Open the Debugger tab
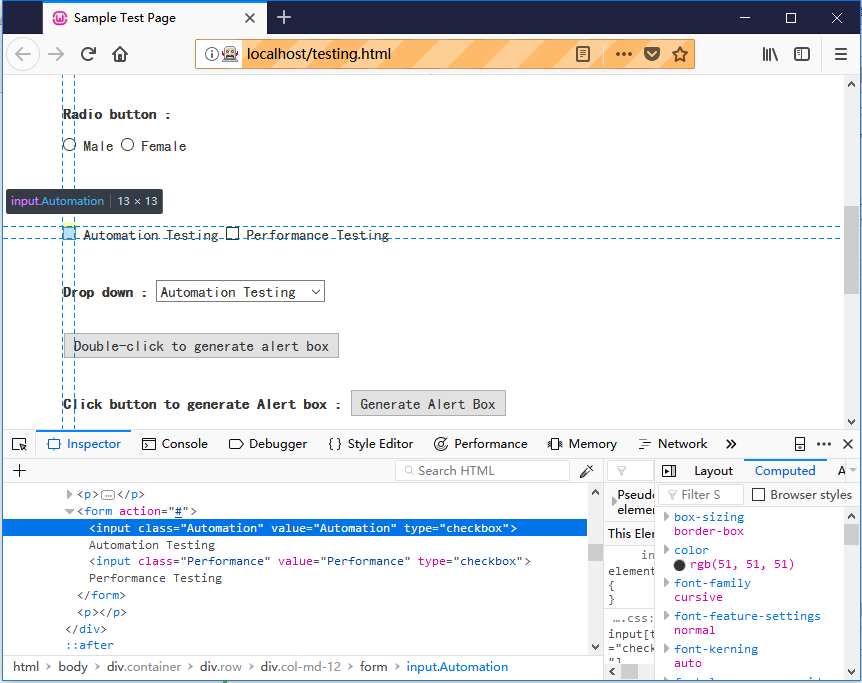This screenshot has width=862, height=683. point(268,444)
